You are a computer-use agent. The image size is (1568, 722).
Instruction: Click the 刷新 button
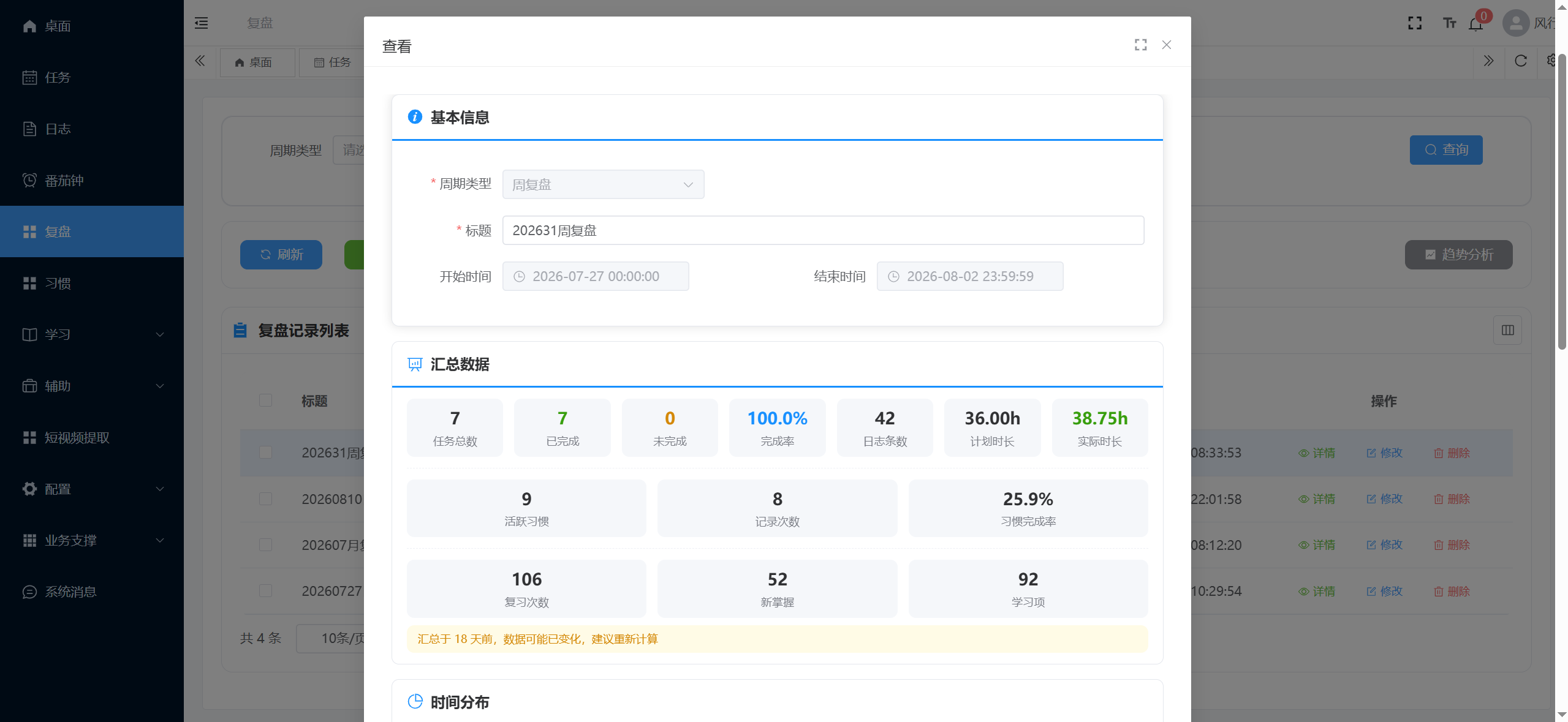[x=281, y=255]
